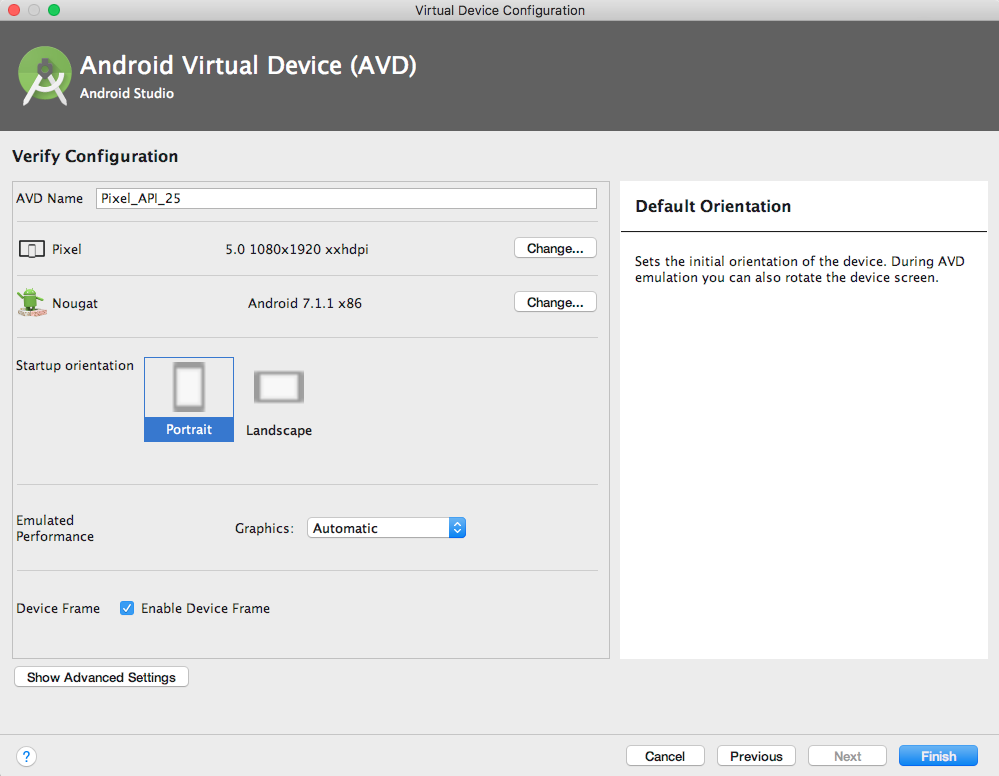Viewport: 999px width, 776px height.
Task: Click the 'Nougat' label text
Action: coord(75,303)
